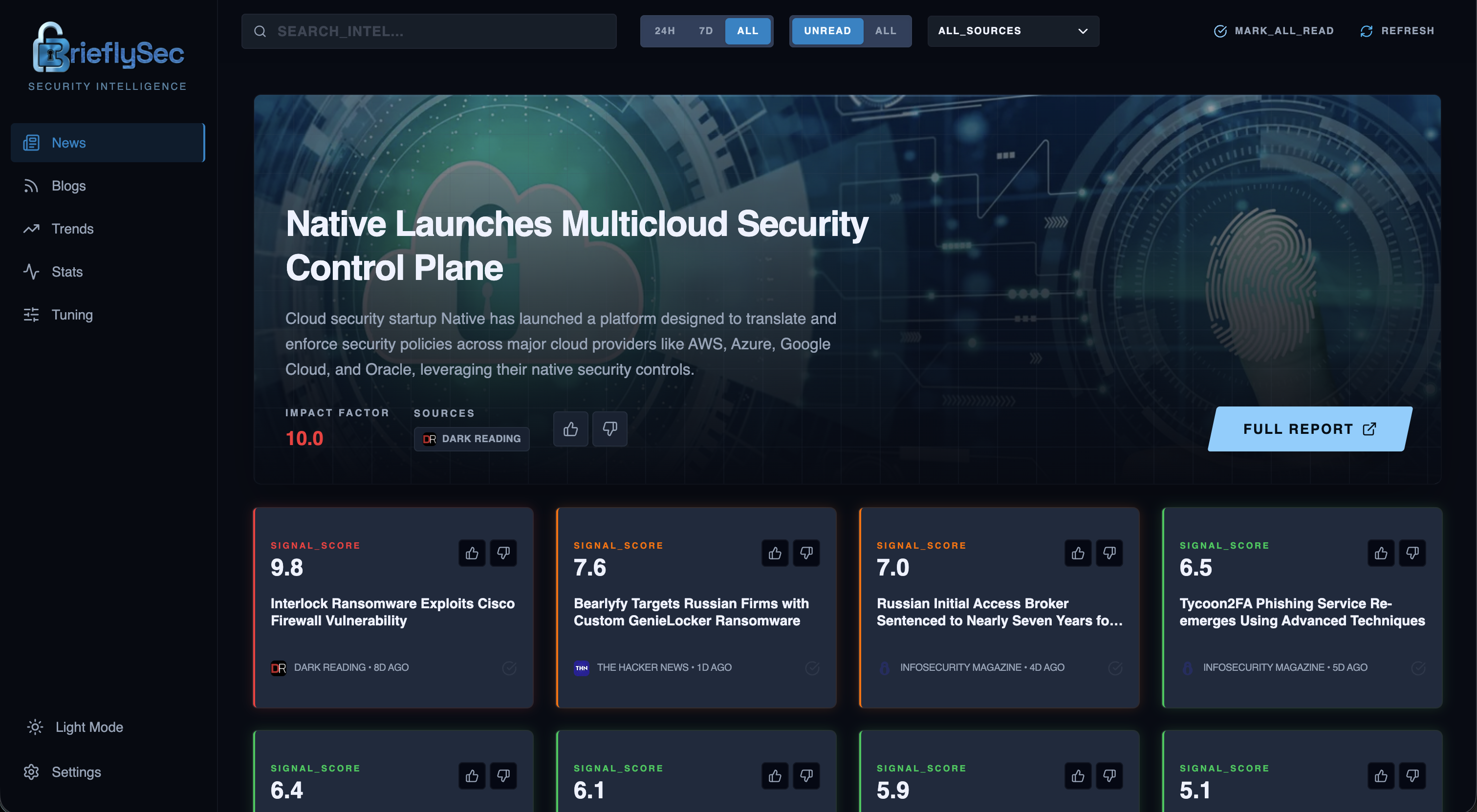The height and width of the screenshot is (812, 1477).
Task: Enable the UNREAD filter
Action: point(827,31)
